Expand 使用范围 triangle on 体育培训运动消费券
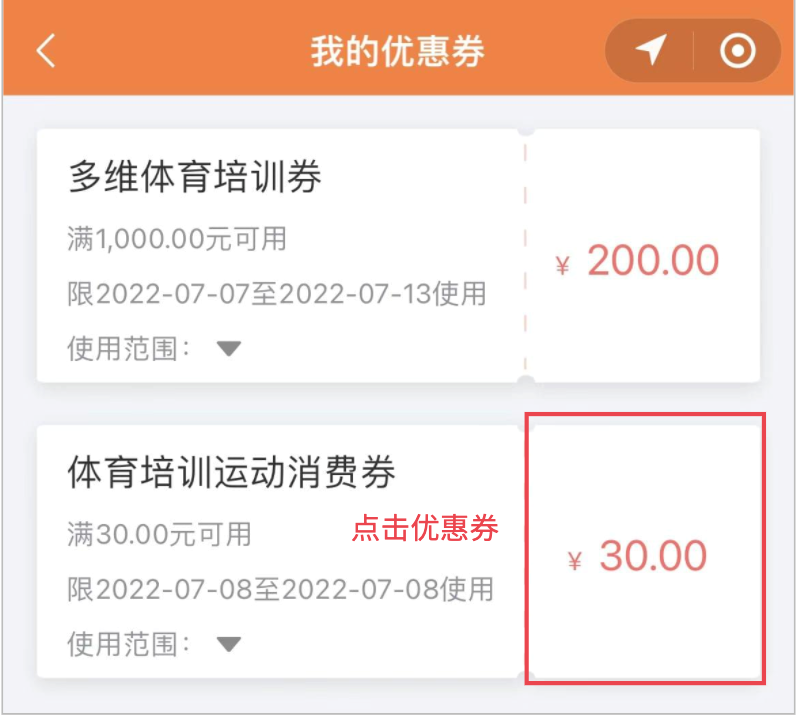Viewport: 802px width, 721px height. pos(229,644)
